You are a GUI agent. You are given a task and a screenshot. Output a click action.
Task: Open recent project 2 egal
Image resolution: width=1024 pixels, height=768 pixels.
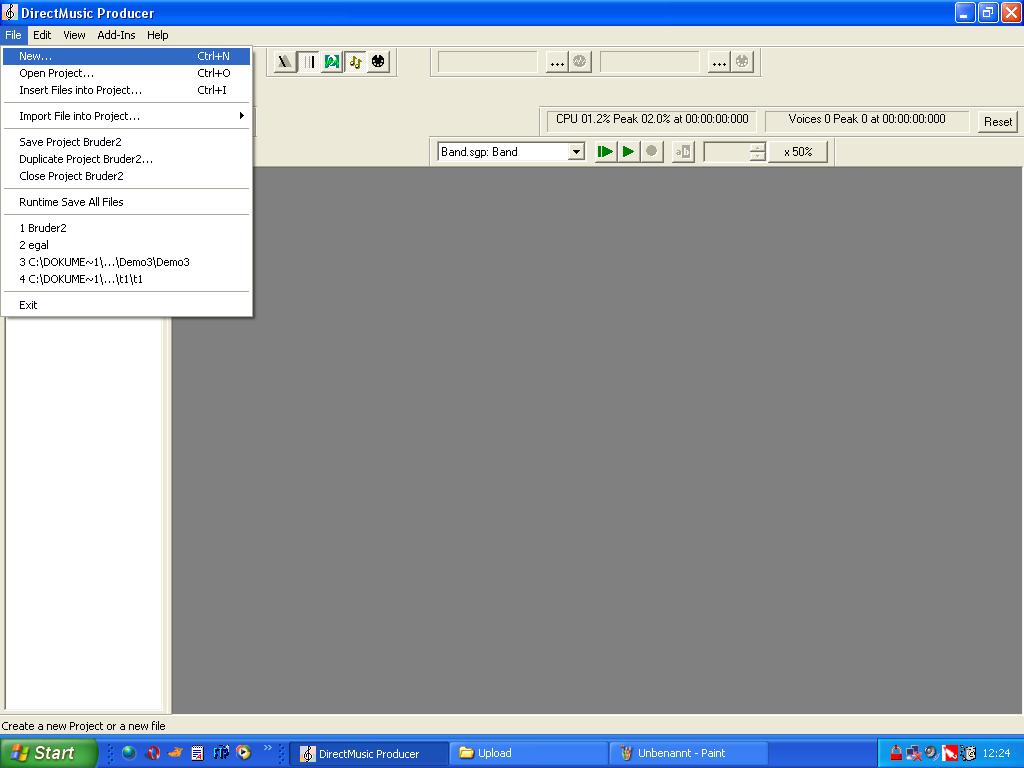34,245
